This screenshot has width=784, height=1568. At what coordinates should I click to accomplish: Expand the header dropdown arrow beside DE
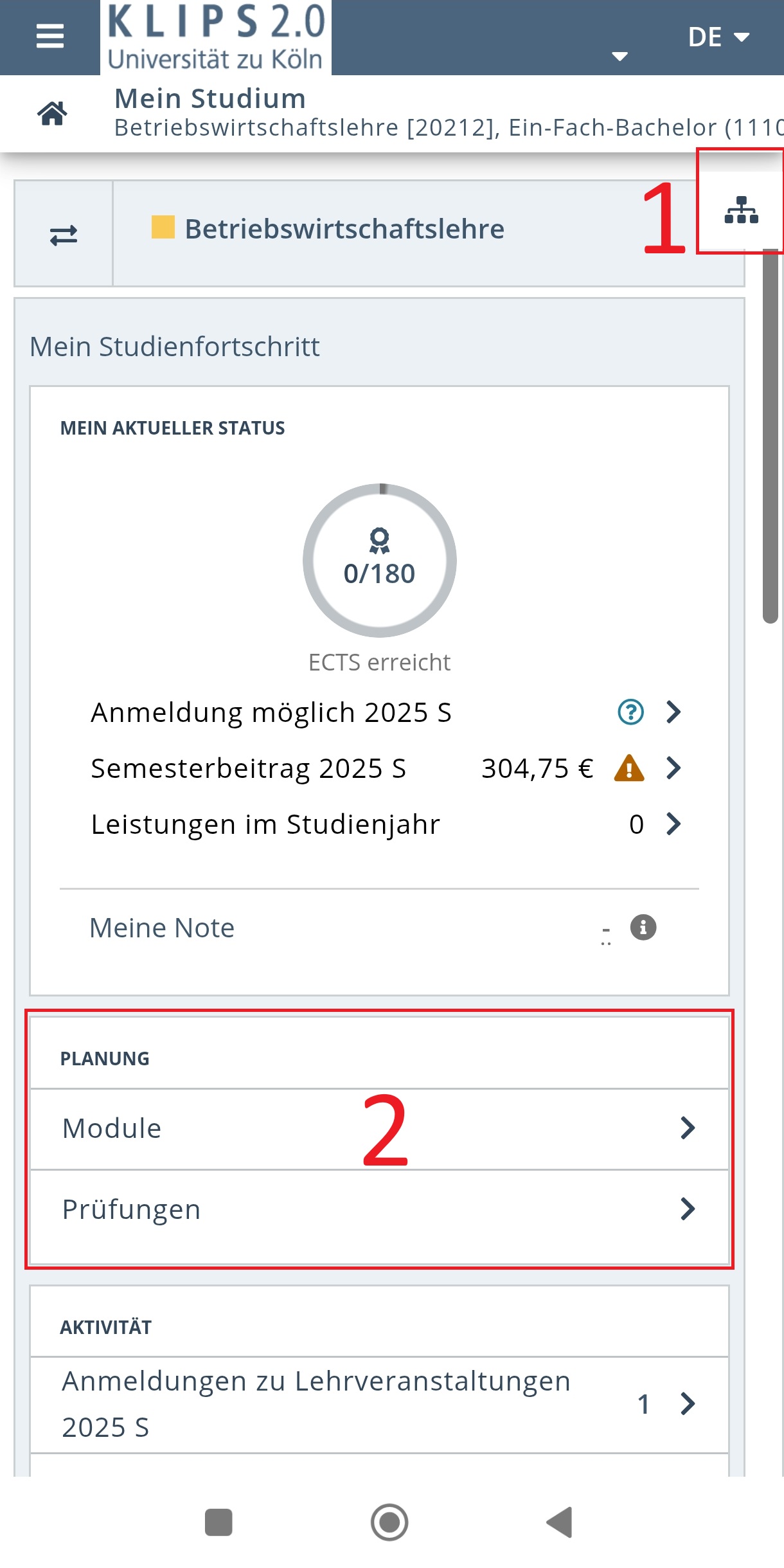coord(619,57)
